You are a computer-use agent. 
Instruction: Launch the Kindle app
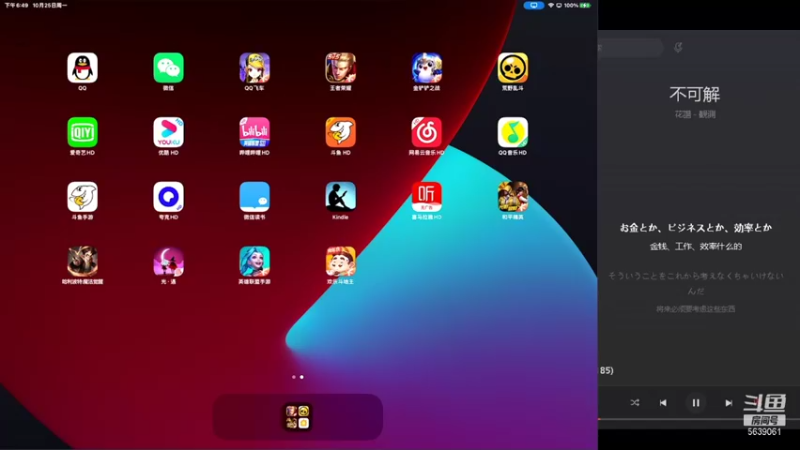[x=341, y=197]
